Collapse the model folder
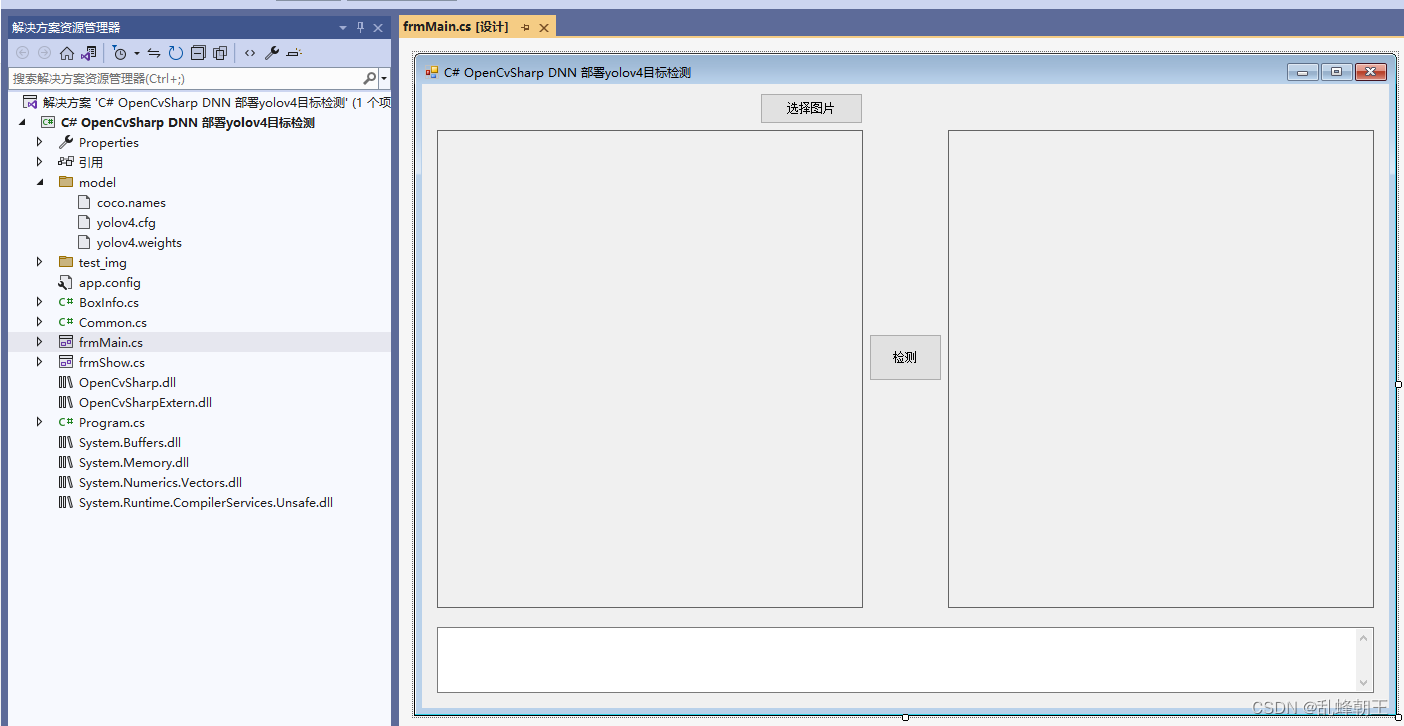 pyautogui.click(x=40, y=182)
